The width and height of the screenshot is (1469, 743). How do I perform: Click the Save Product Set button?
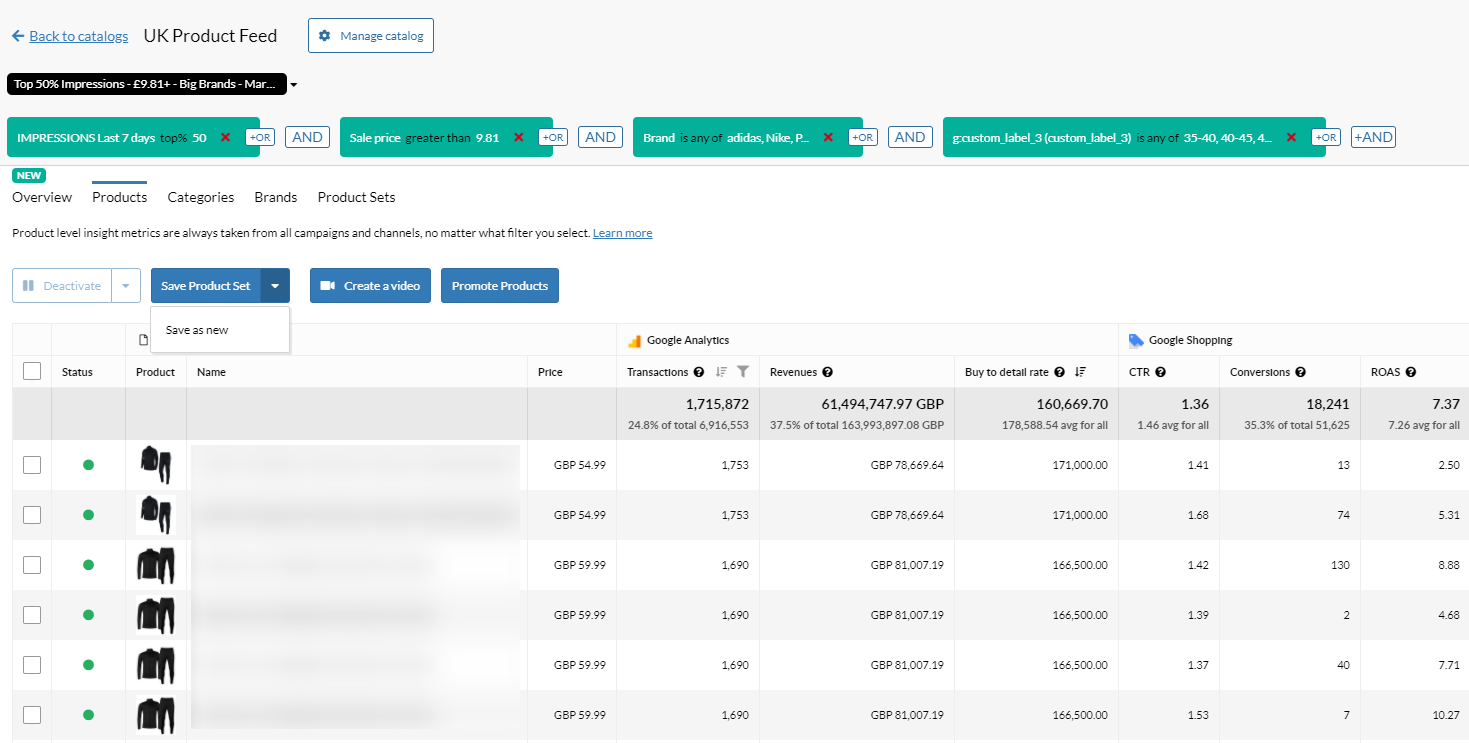(206, 286)
